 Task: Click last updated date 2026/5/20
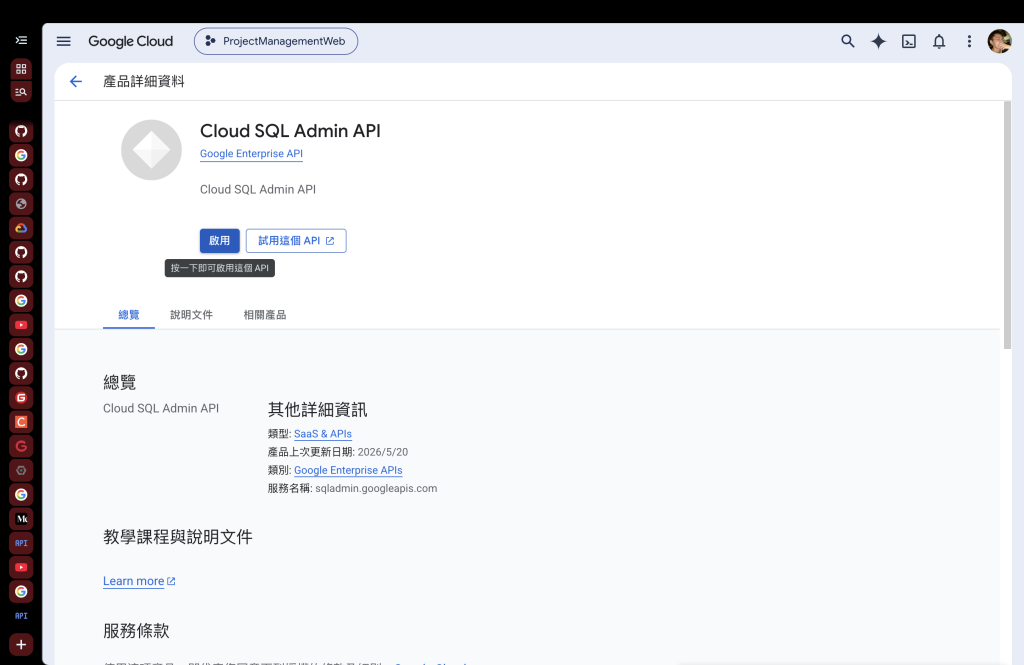pyautogui.click(x=383, y=452)
